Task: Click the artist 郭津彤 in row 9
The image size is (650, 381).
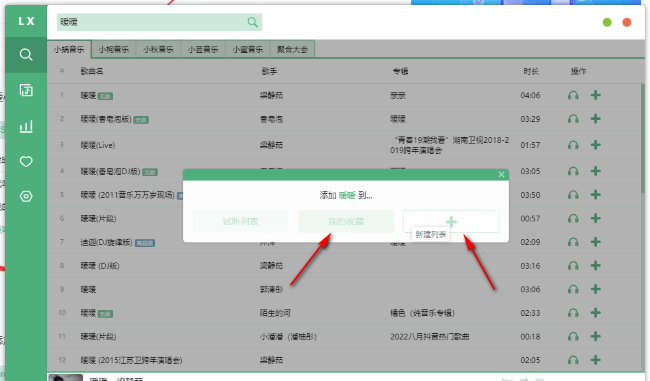Action: tap(271, 289)
